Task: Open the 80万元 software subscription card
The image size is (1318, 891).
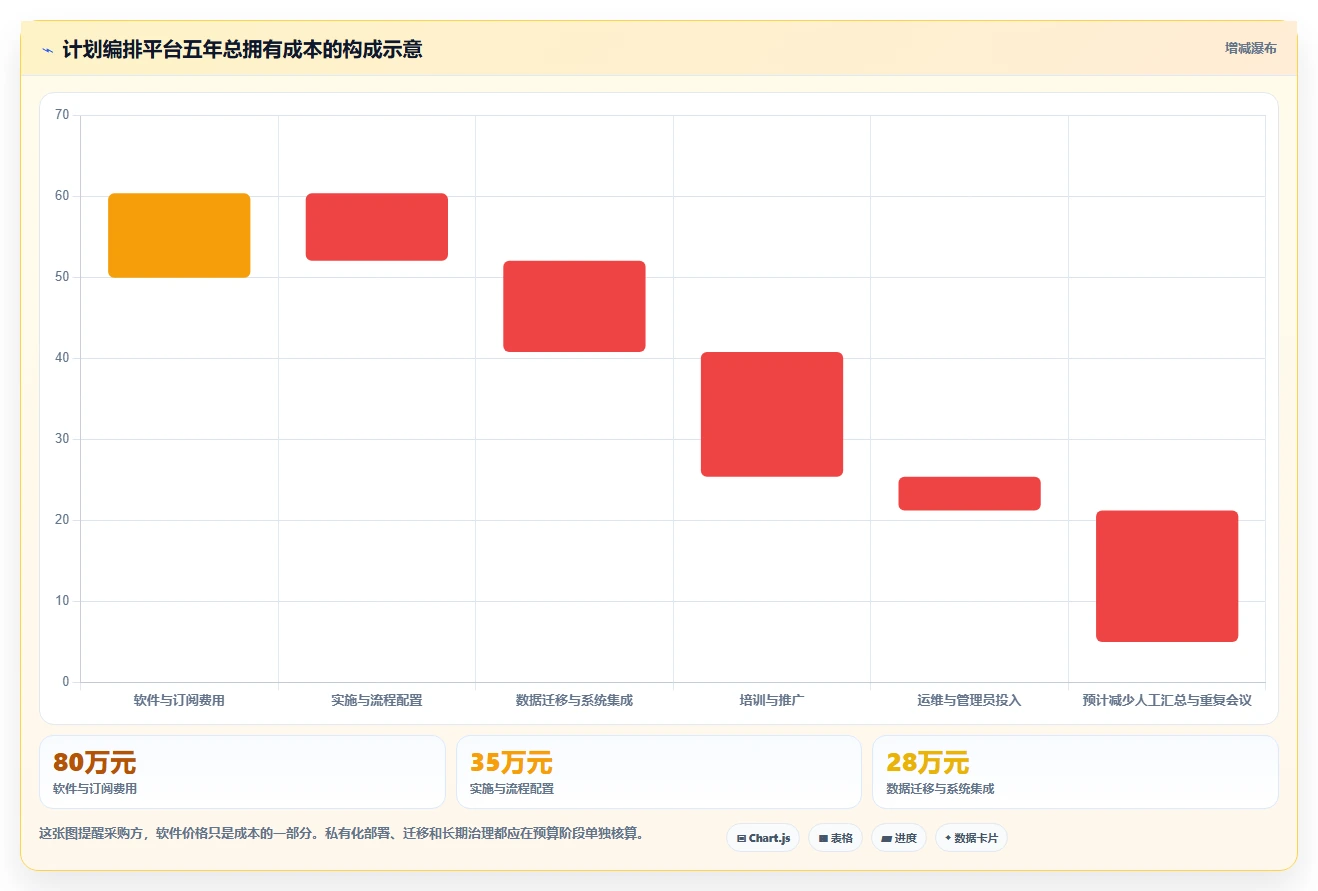Action: (x=242, y=772)
